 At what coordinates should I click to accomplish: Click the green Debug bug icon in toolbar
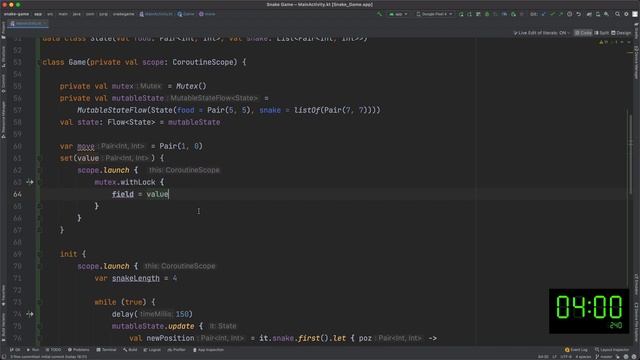[487, 14]
